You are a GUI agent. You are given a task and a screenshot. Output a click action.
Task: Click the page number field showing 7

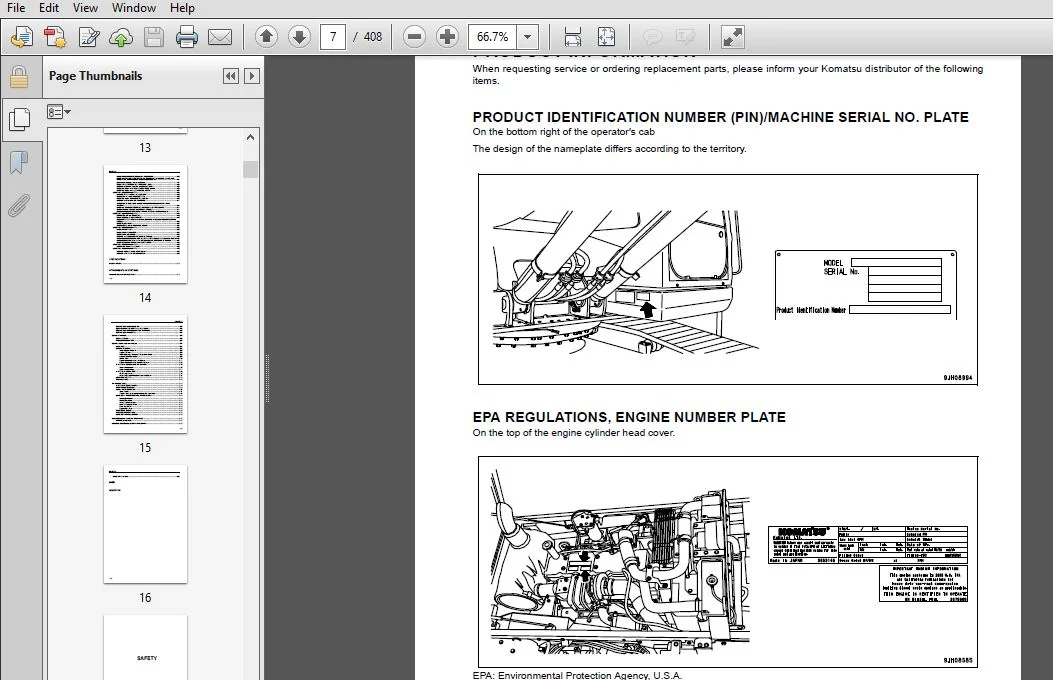333,36
